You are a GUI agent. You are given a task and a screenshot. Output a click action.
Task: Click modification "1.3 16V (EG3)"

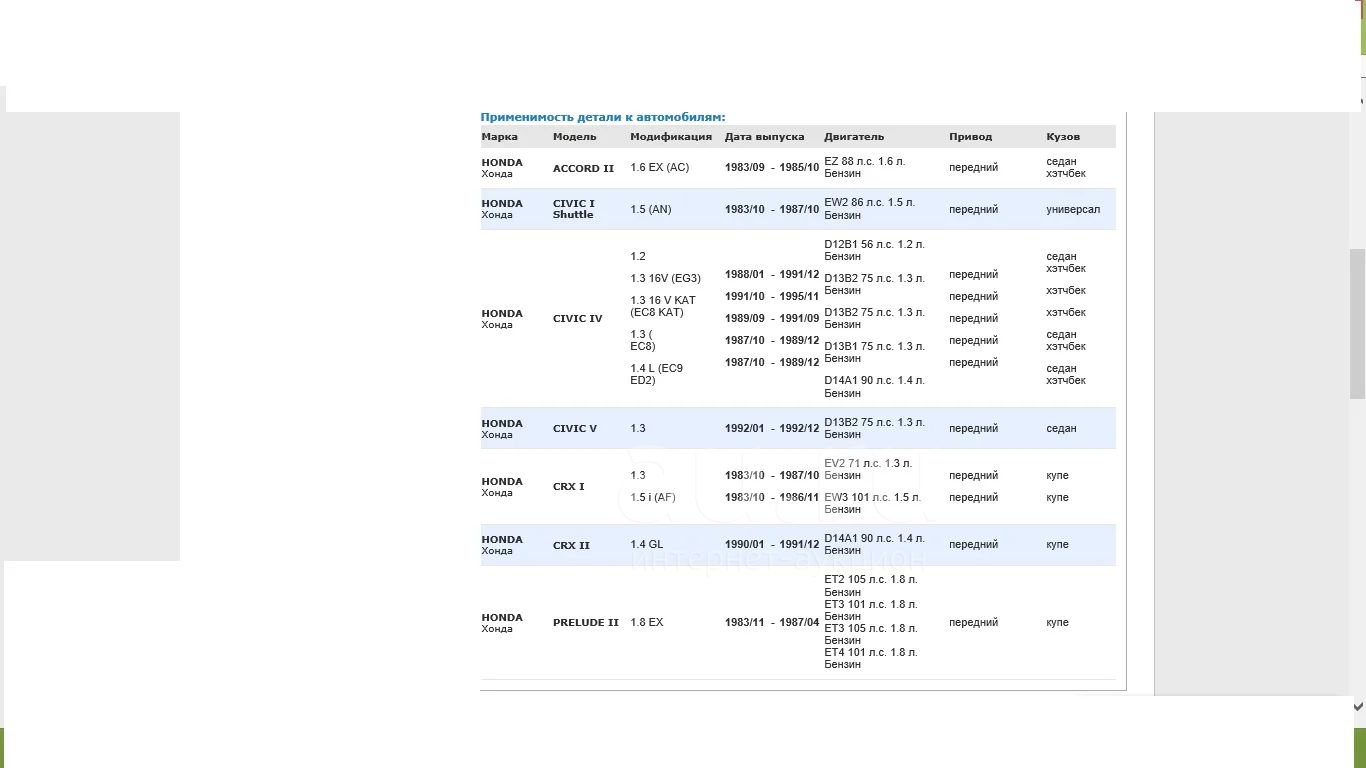pyautogui.click(x=665, y=279)
